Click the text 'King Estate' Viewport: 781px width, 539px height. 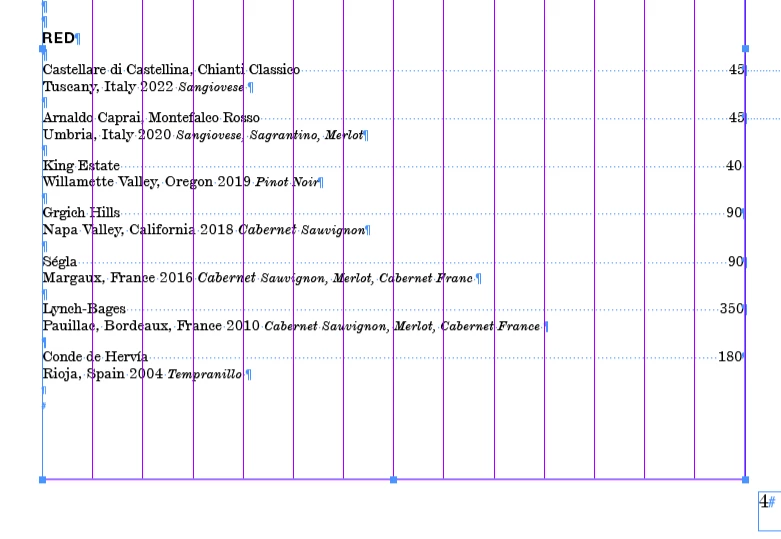[x=81, y=165]
